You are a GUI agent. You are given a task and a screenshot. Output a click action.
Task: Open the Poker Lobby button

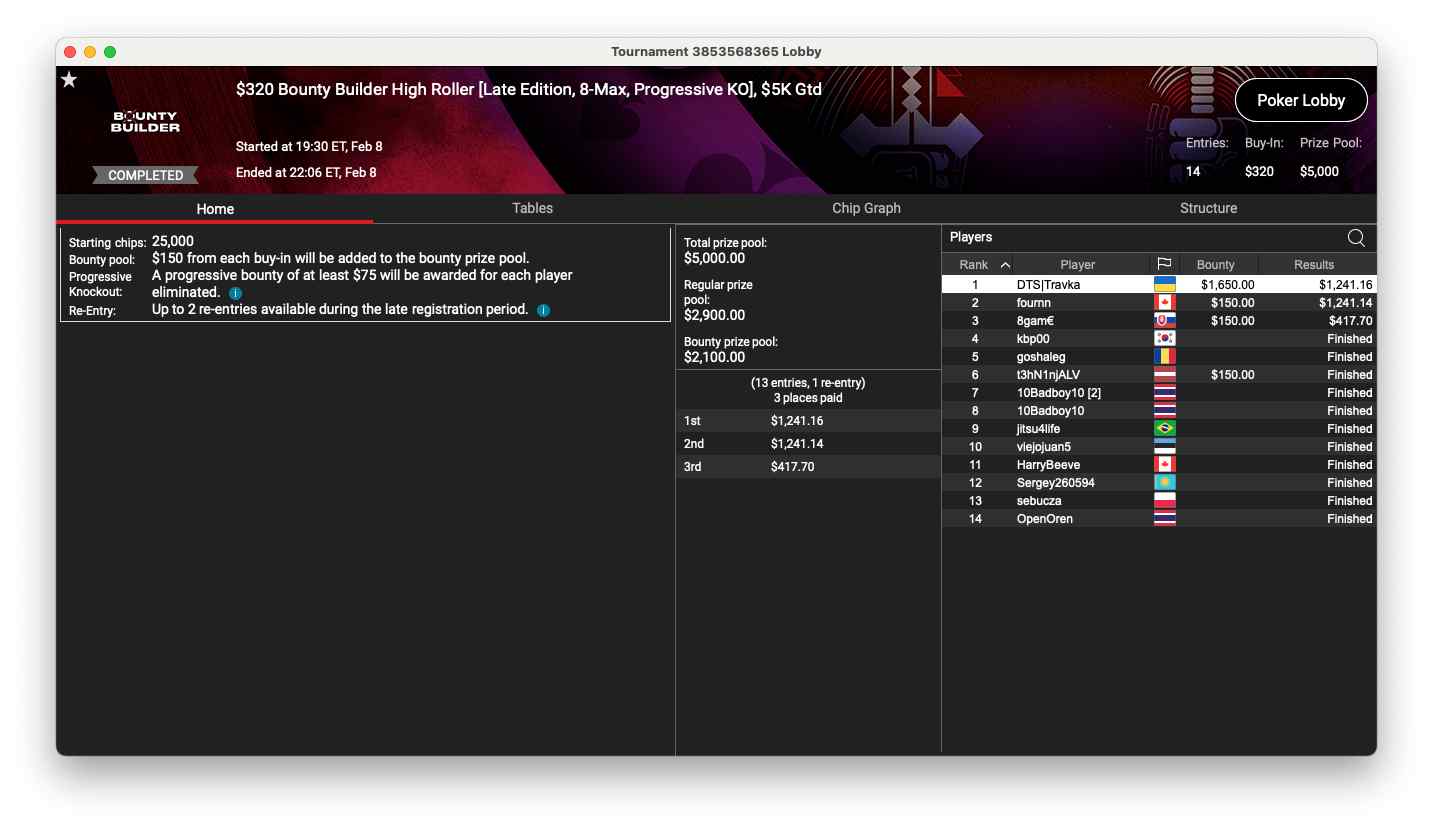coord(1301,100)
